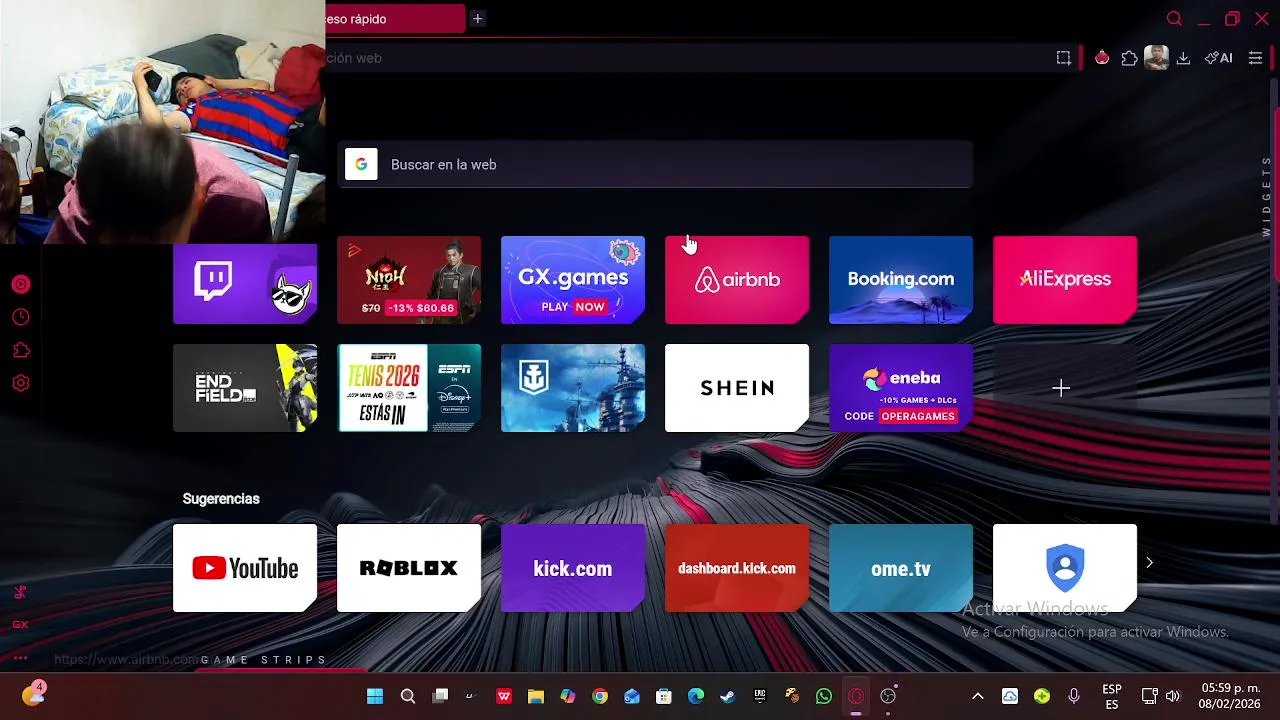Open the AliExpress speed dial tile
Viewport: 1280px width, 720px height.
1065,280
